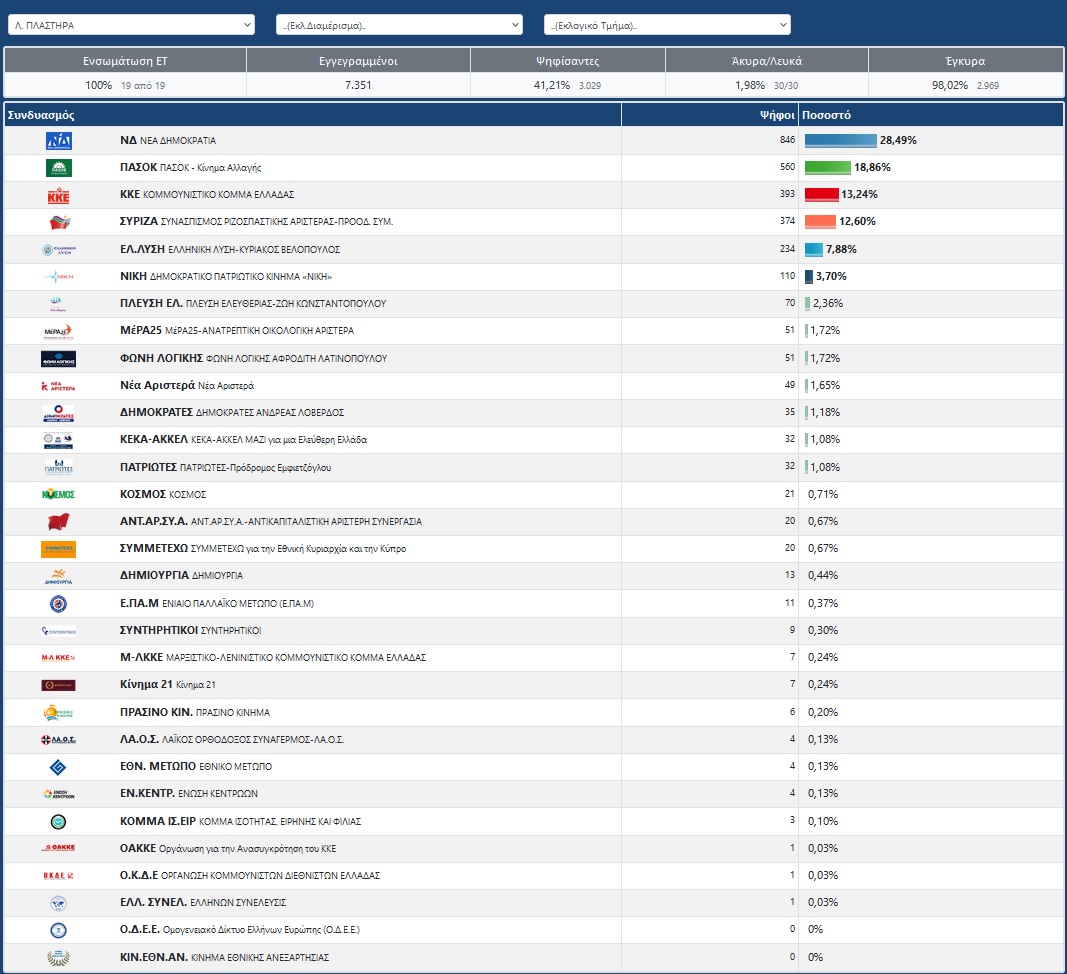Open the Εκλογικό Τμήμα dropdown

pos(668,25)
